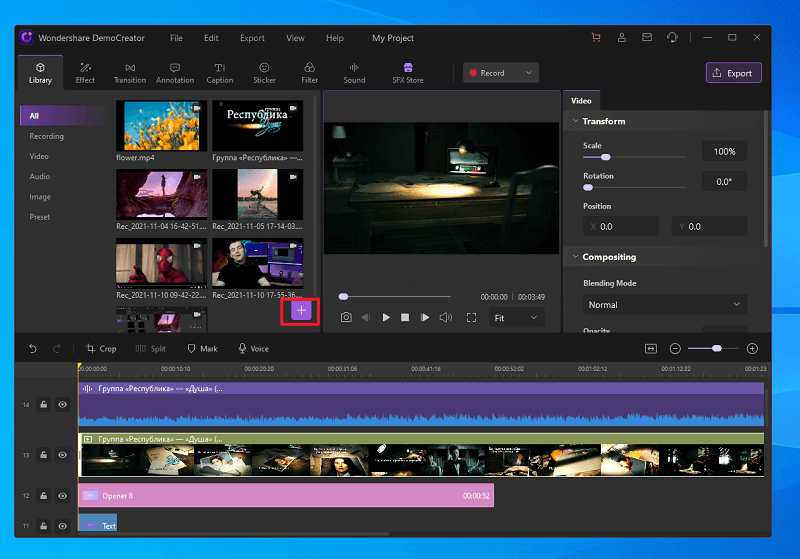Open the Export menu in menu bar
The width and height of the screenshot is (800, 559).
click(252, 38)
